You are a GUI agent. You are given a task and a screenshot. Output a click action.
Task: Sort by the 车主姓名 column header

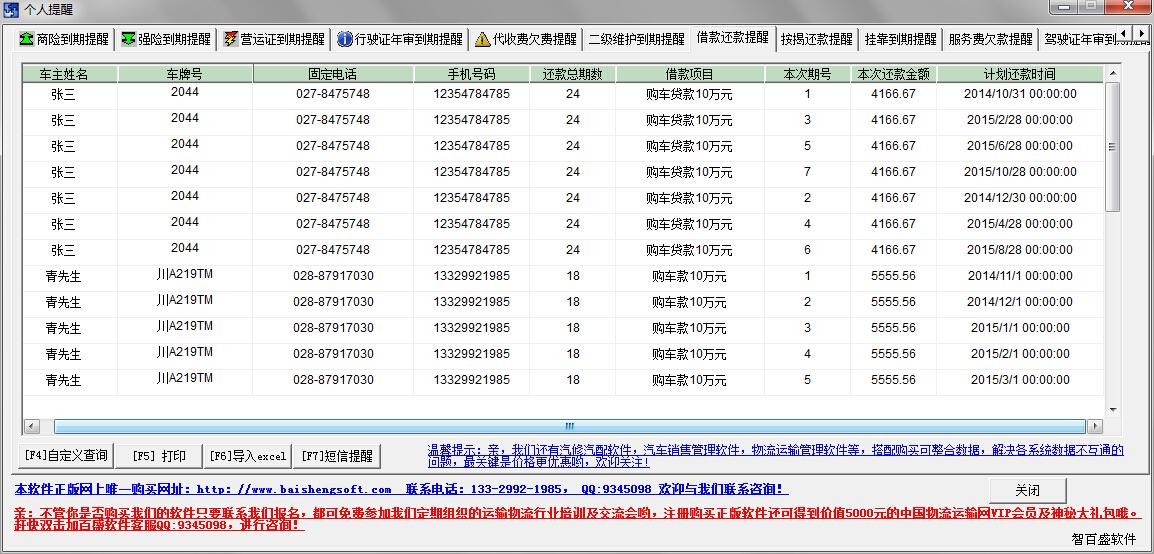(x=69, y=74)
